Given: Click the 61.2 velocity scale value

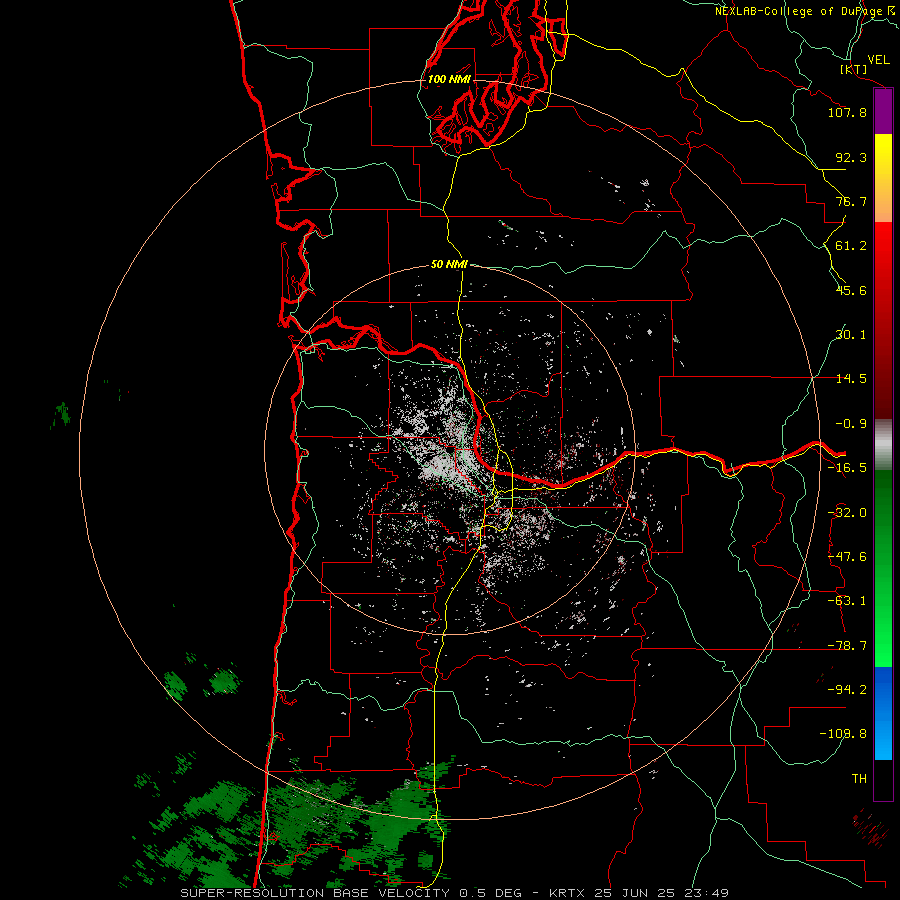Looking at the screenshot, I should pyautogui.click(x=851, y=246).
